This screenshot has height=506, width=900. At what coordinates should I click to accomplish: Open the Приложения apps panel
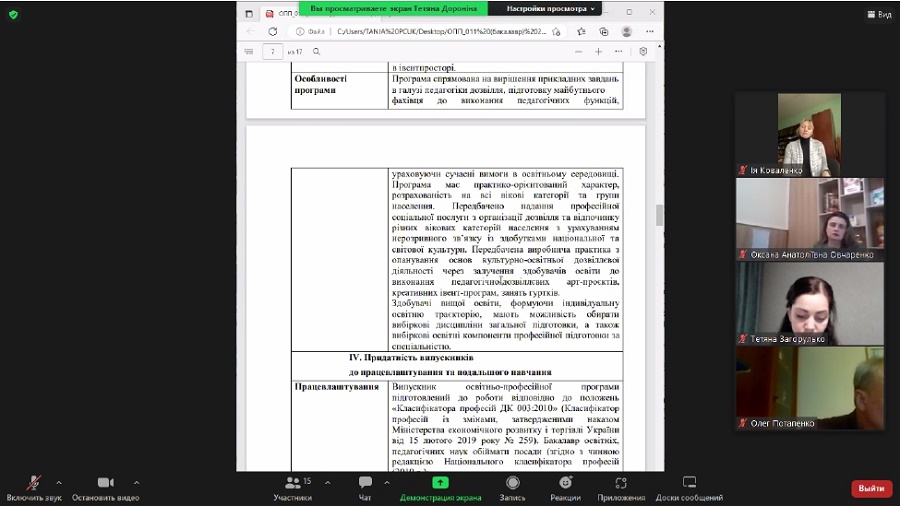click(x=621, y=487)
